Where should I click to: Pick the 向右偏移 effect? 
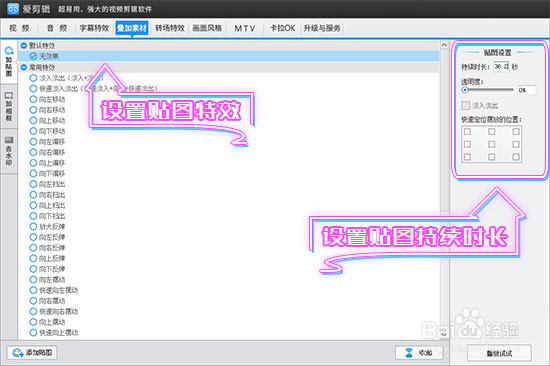[33, 152]
